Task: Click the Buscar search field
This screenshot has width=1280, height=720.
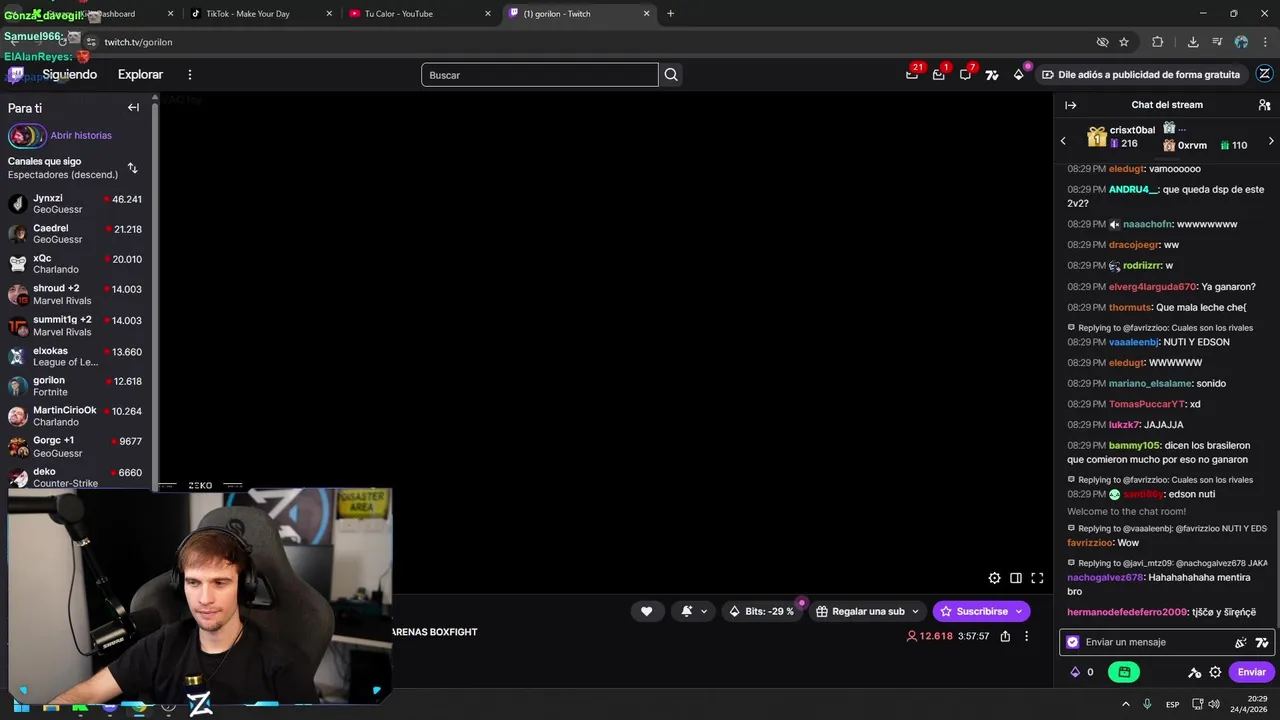Action: pyautogui.click(x=540, y=75)
